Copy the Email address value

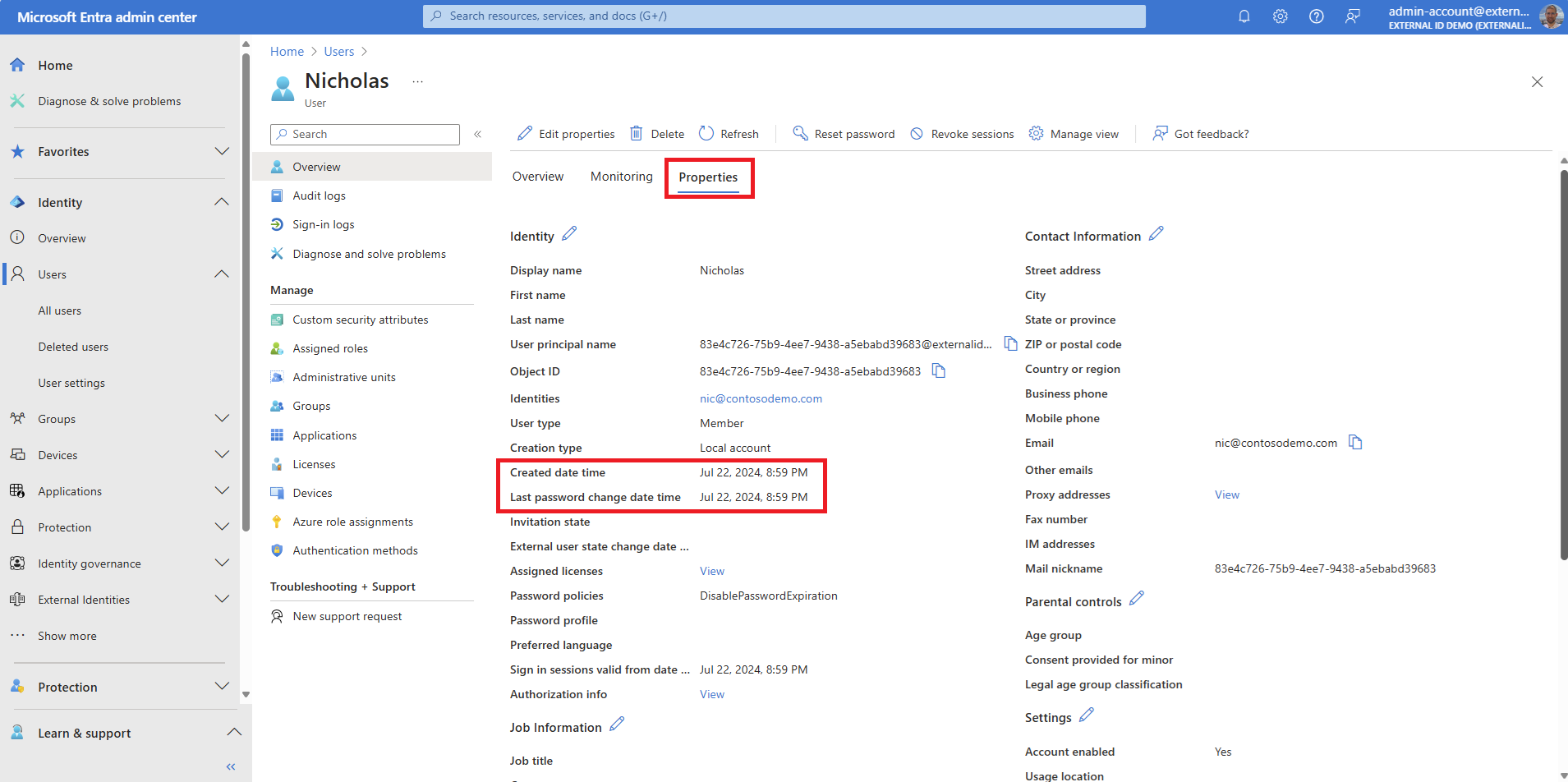1355,443
